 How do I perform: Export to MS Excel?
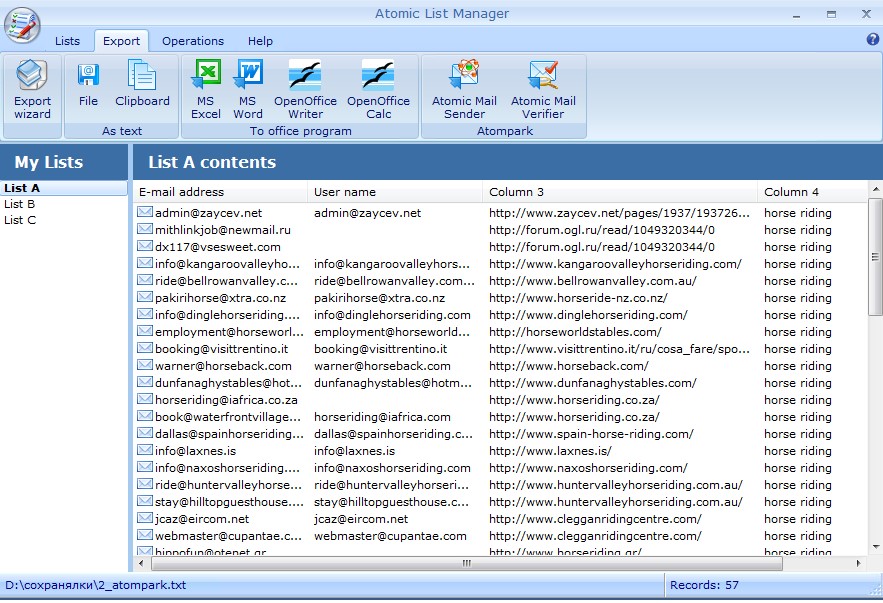(x=205, y=85)
